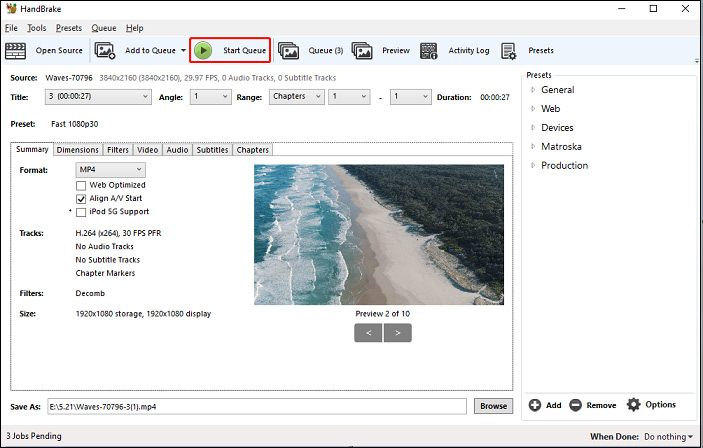
Task: Click the 'Decomb' filter text
Action: tap(90, 293)
